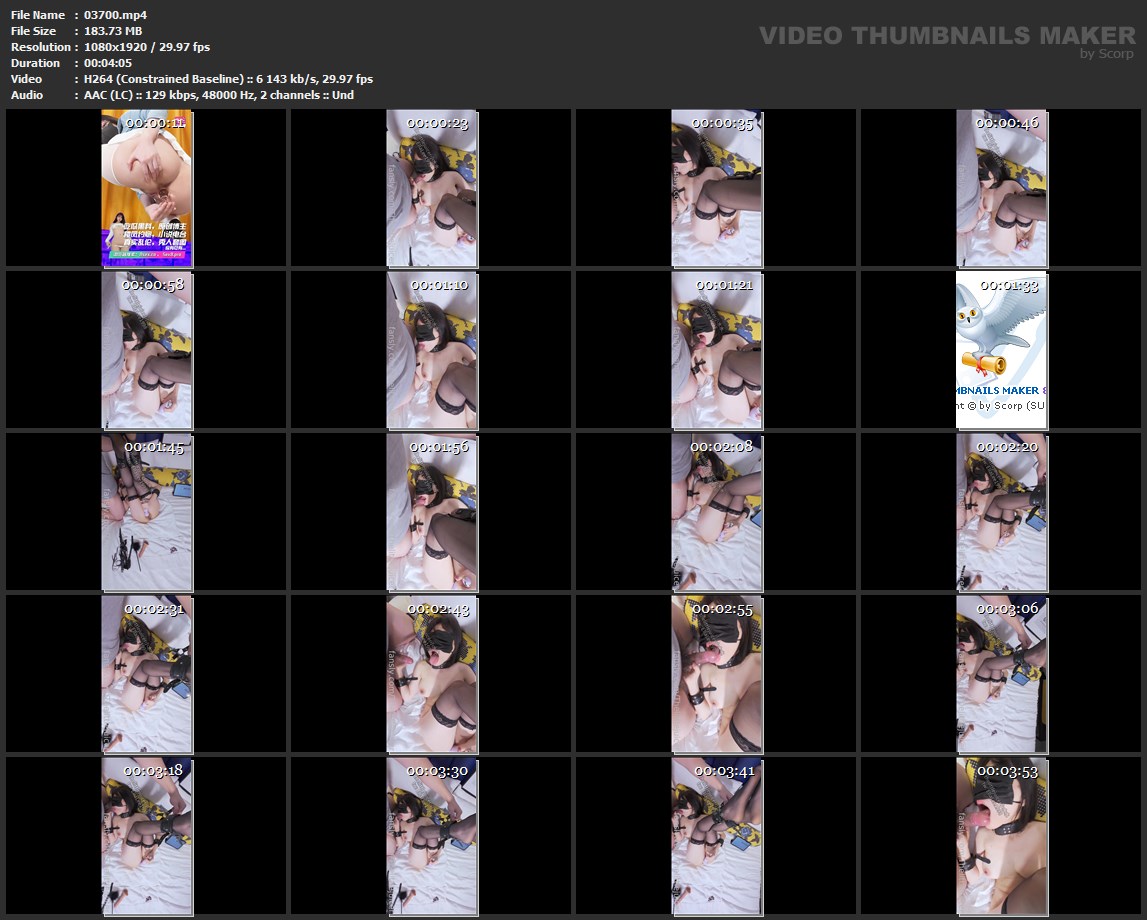Select the thumbnail stamped 00:01:56

[x=432, y=512]
